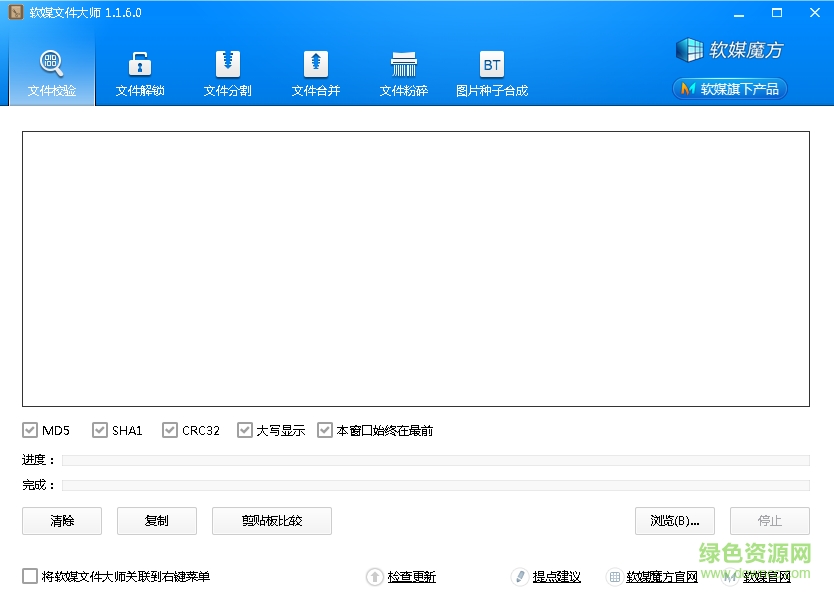
Task: Click the 检查更新 update icon
Action: [x=373, y=576]
